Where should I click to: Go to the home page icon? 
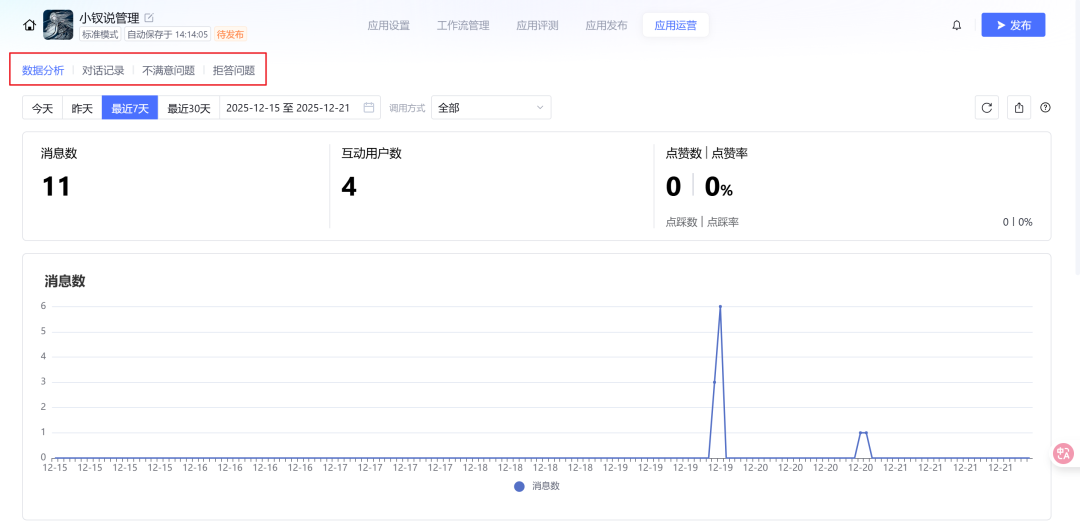click(x=29, y=25)
